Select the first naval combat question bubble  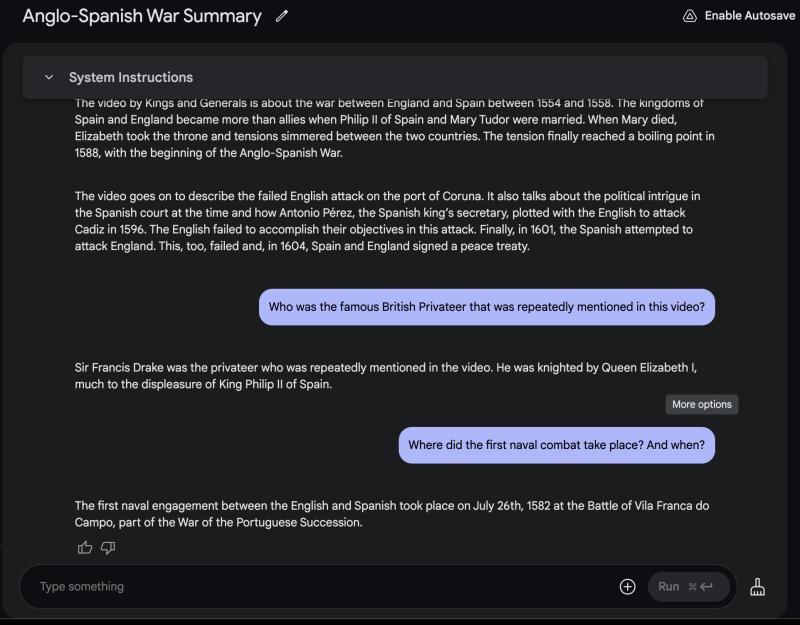tap(556, 445)
